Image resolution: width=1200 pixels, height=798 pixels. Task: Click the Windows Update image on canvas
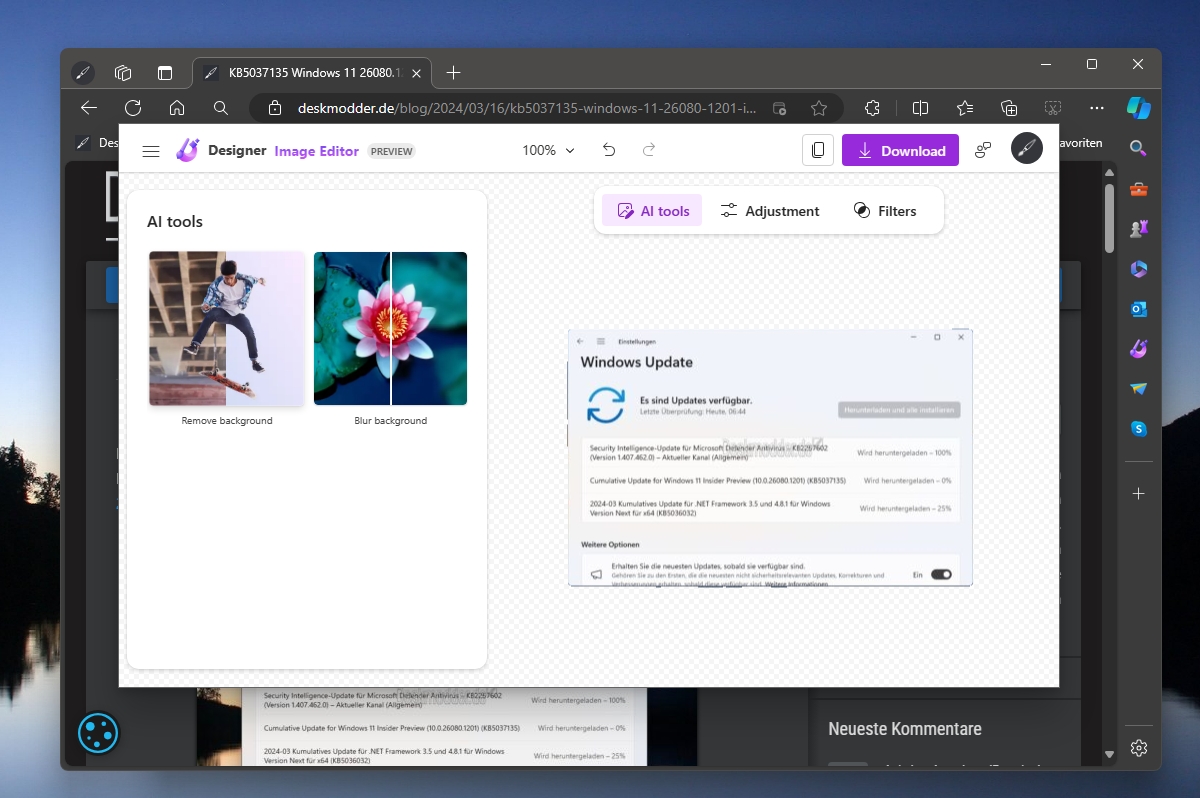tap(770, 457)
